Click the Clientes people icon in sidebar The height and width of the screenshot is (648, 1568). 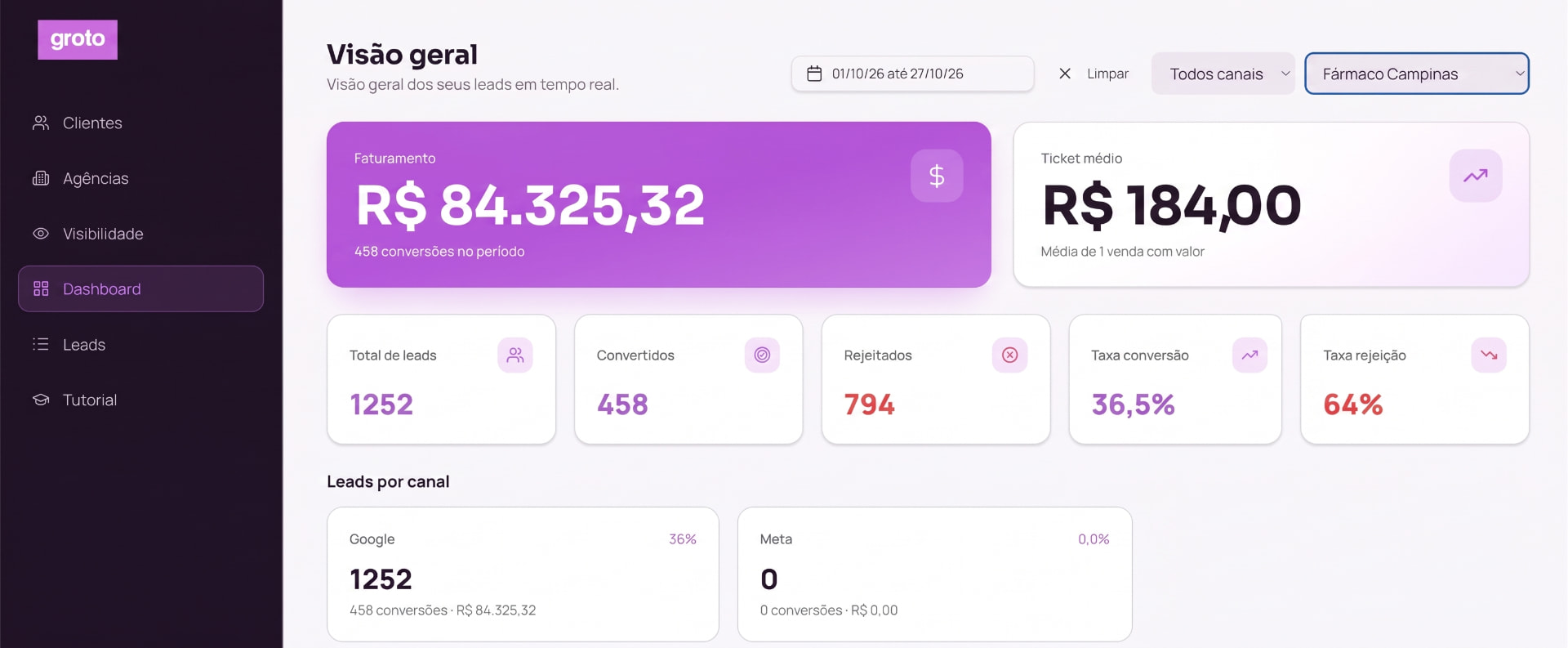(41, 123)
